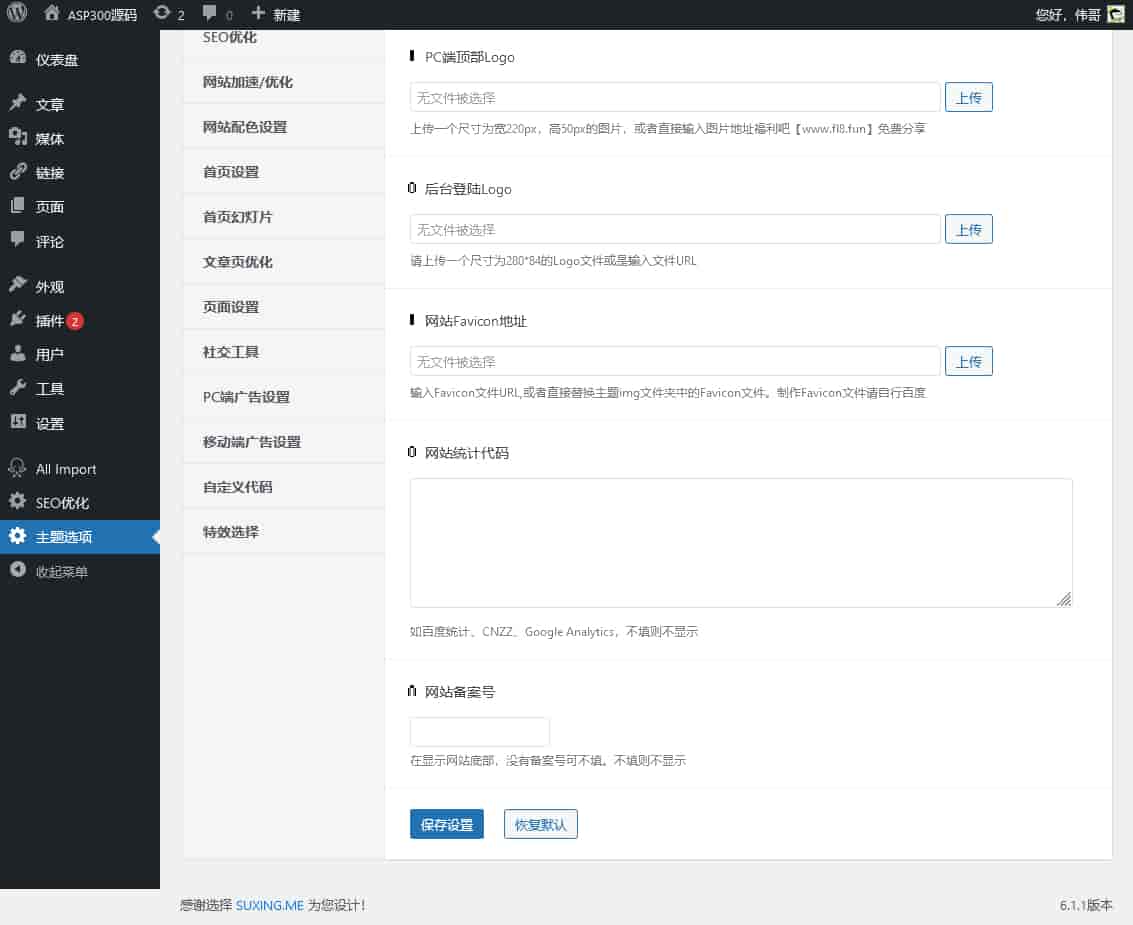Switch to 首页设置 tab

tap(283, 172)
